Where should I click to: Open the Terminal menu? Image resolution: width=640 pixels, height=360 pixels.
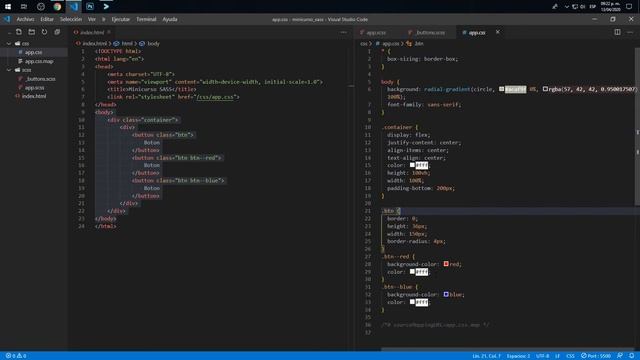click(x=146, y=19)
